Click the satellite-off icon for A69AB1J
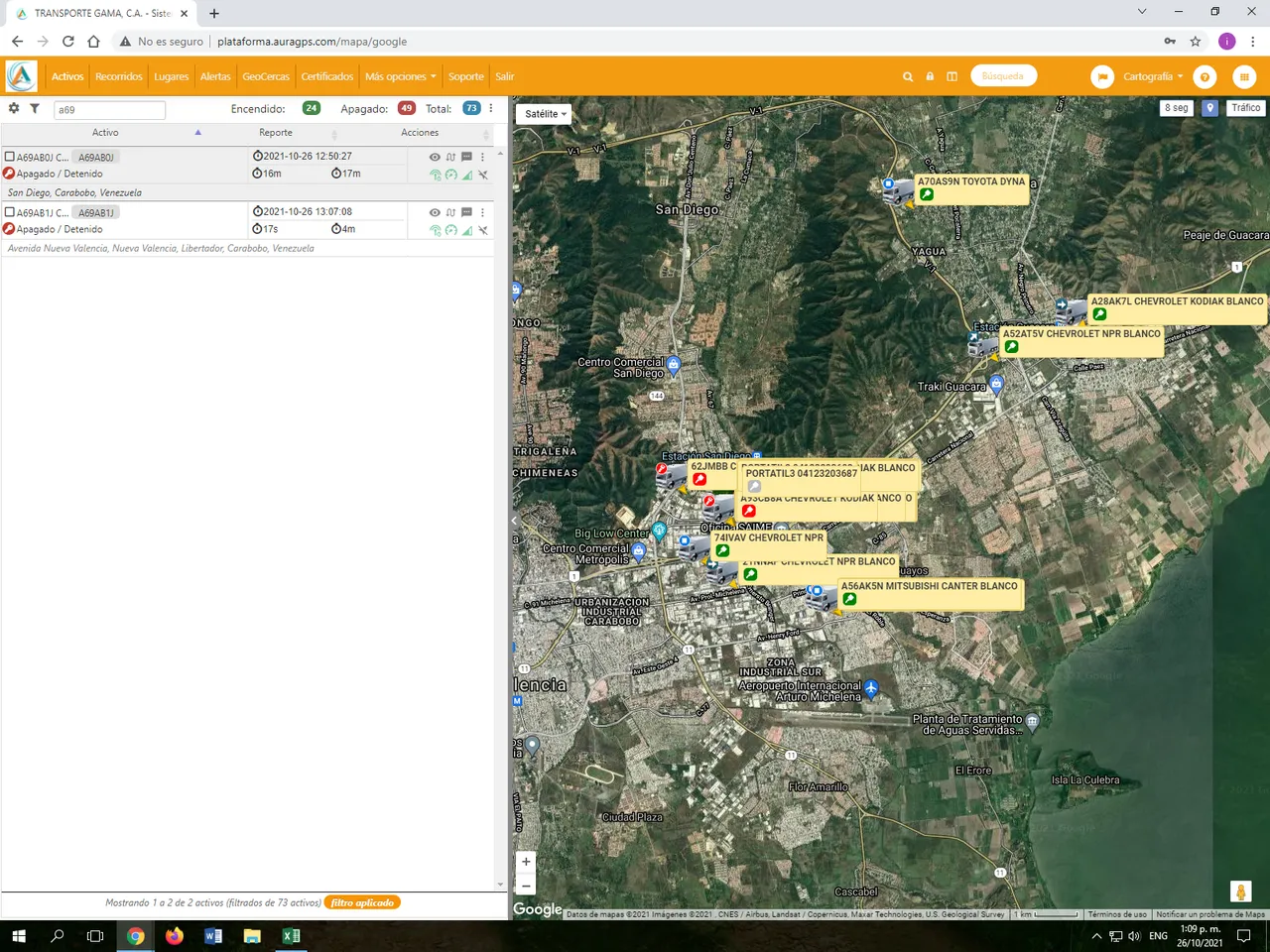This screenshot has height=952, width=1270. (483, 230)
